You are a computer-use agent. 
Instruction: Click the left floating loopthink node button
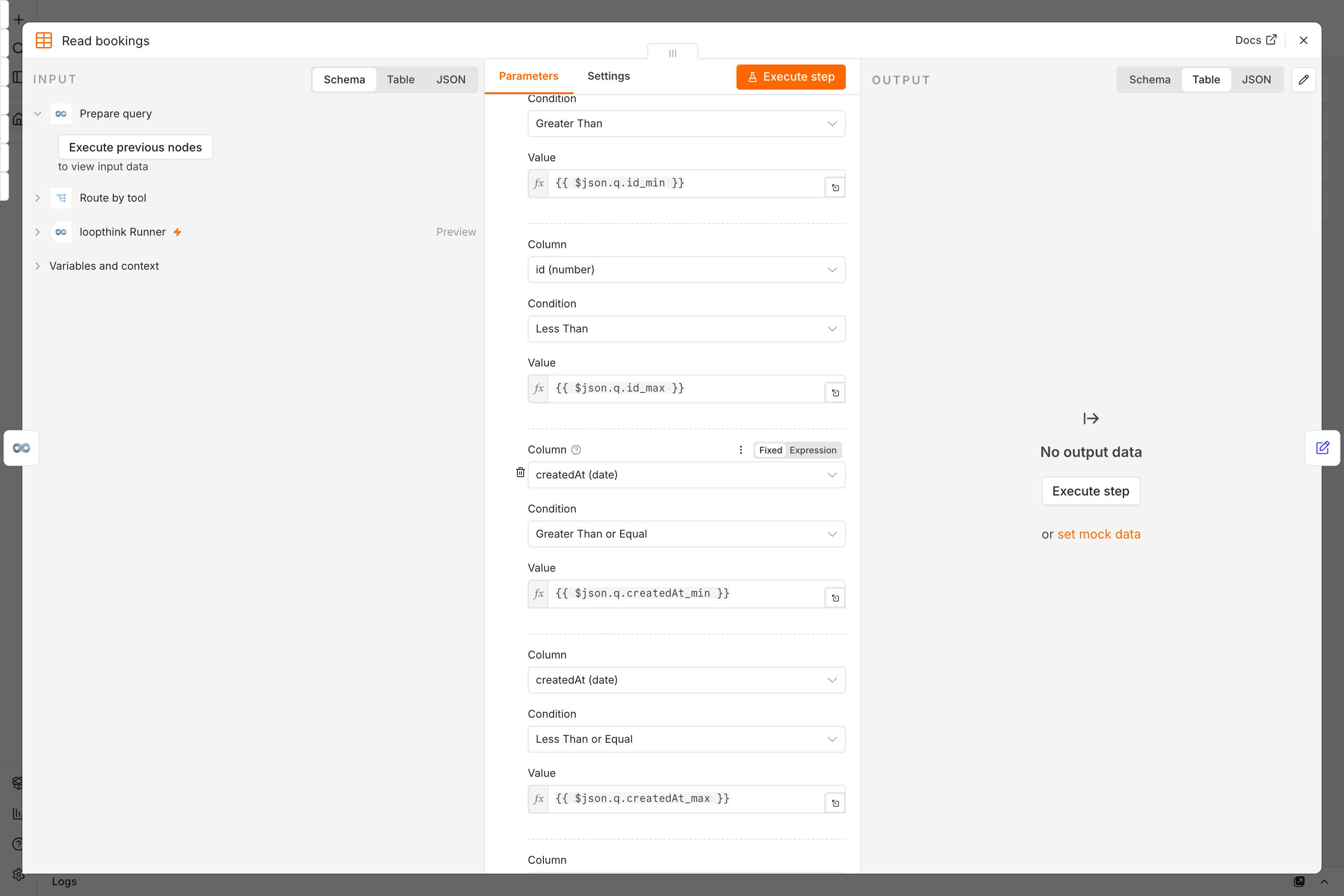(21, 448)
